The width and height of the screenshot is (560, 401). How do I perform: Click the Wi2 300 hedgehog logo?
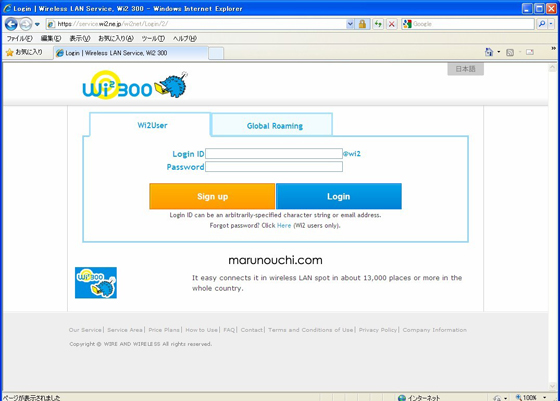[x=135, y=85]
